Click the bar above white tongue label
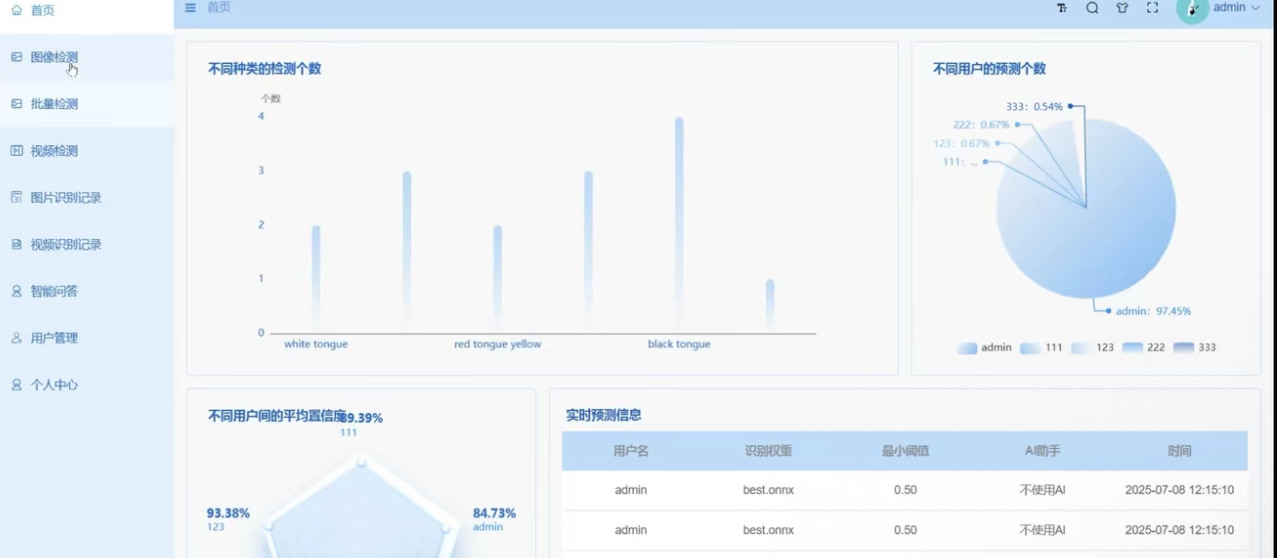1277x558 pixels. 316,279
